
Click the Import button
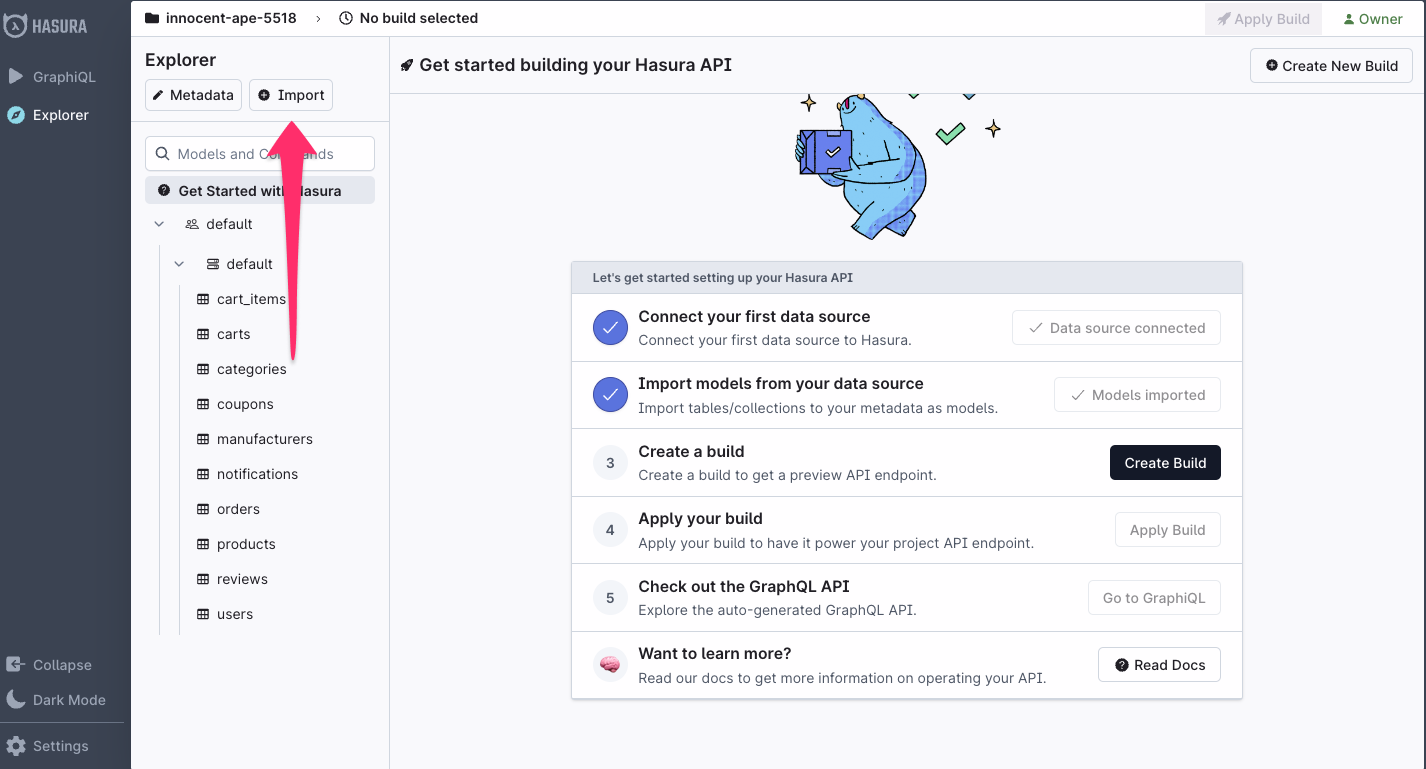(291, 95)
